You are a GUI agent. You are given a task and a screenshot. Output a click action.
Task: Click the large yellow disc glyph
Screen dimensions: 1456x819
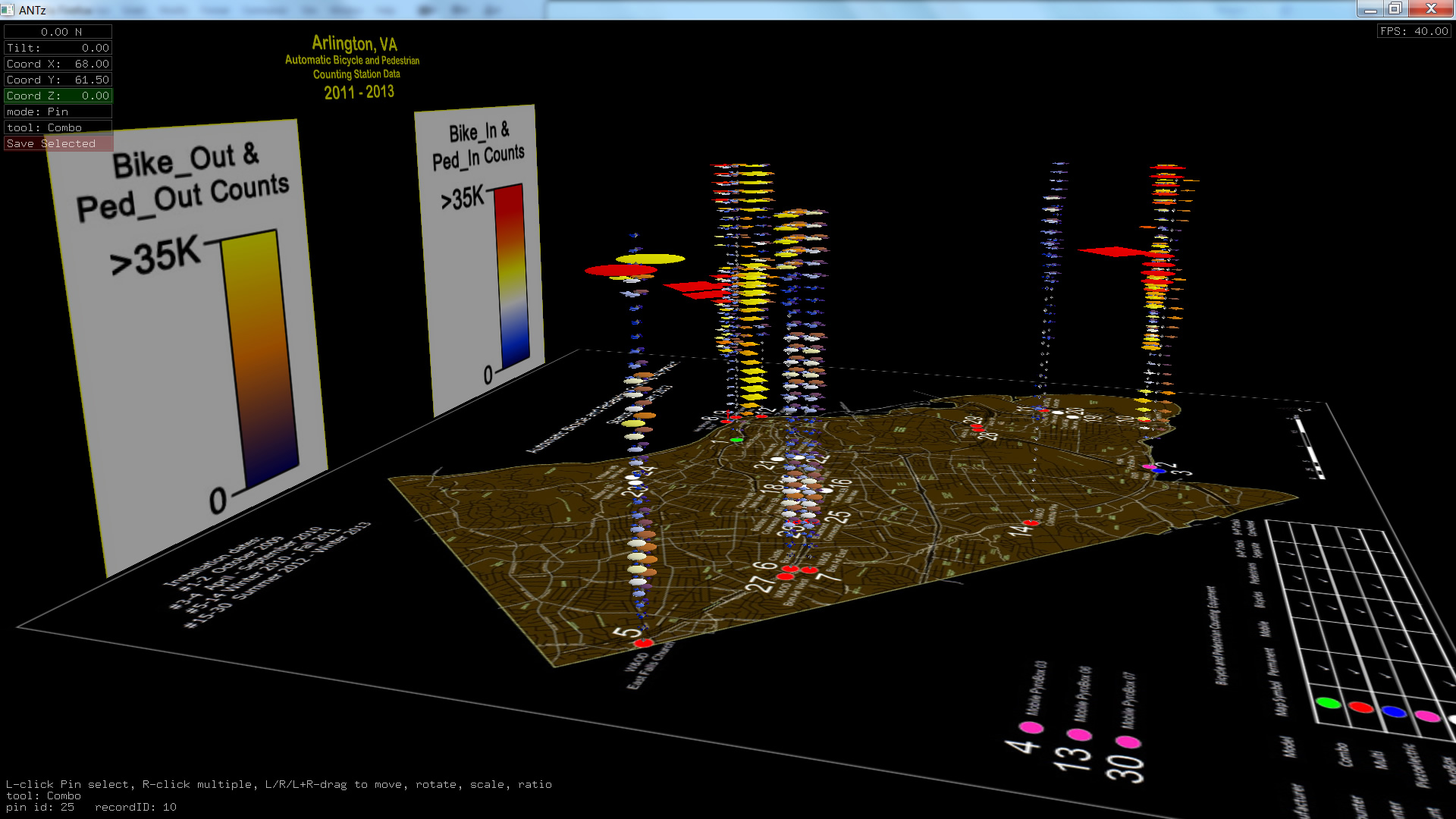(x=651, y=259)
